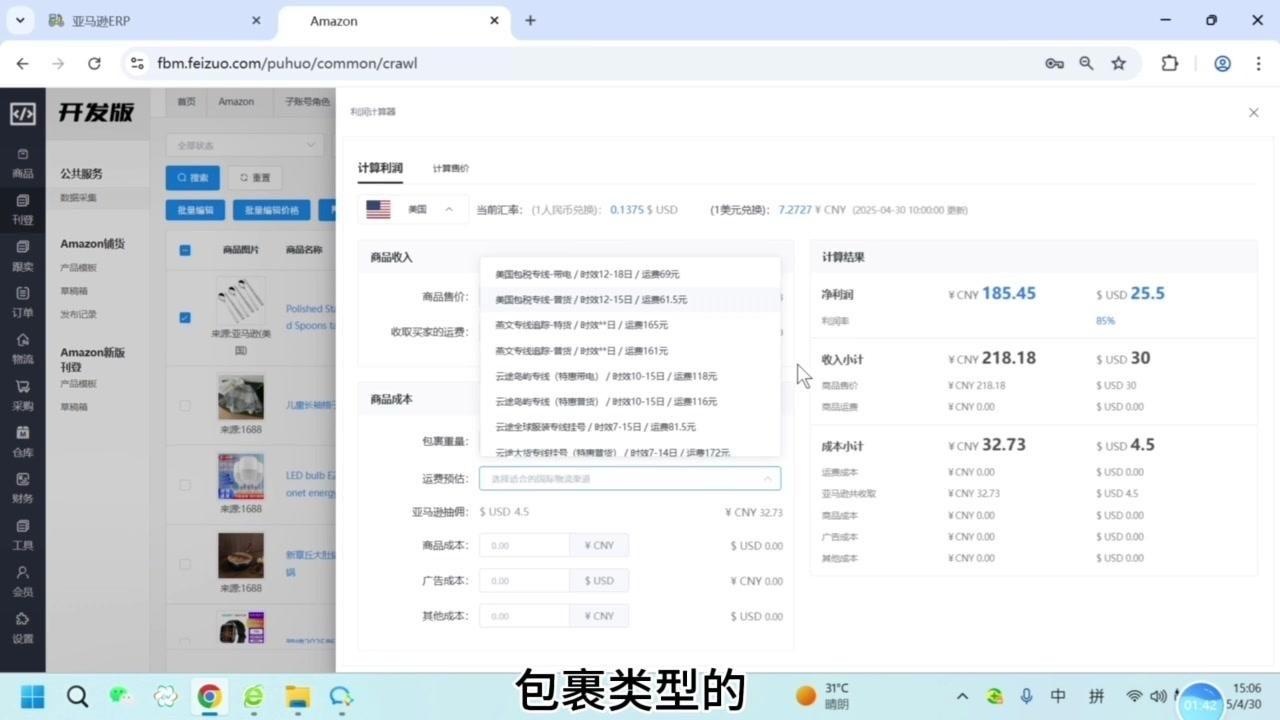This screenshot has height=720, width=1280.
Task: Switch to the Amazon page tab
Action: click(236, 101)
